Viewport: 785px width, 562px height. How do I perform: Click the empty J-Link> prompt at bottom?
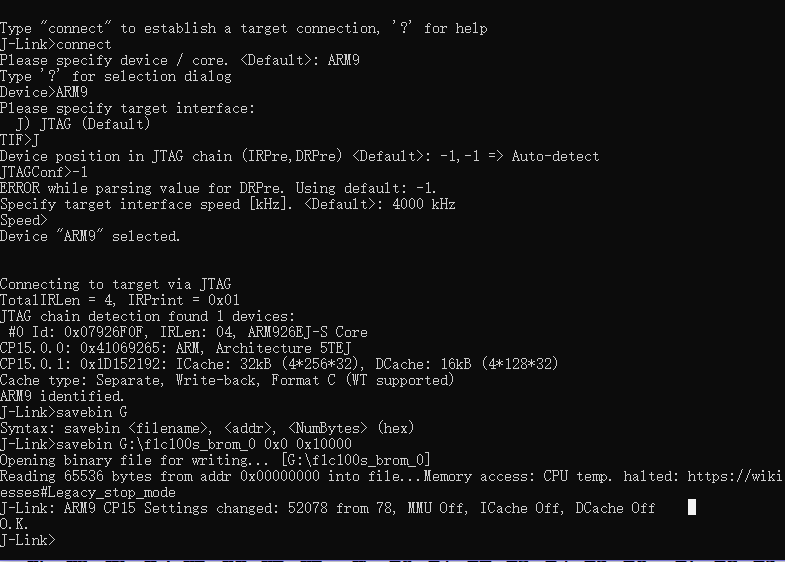[x=28, y=540]
